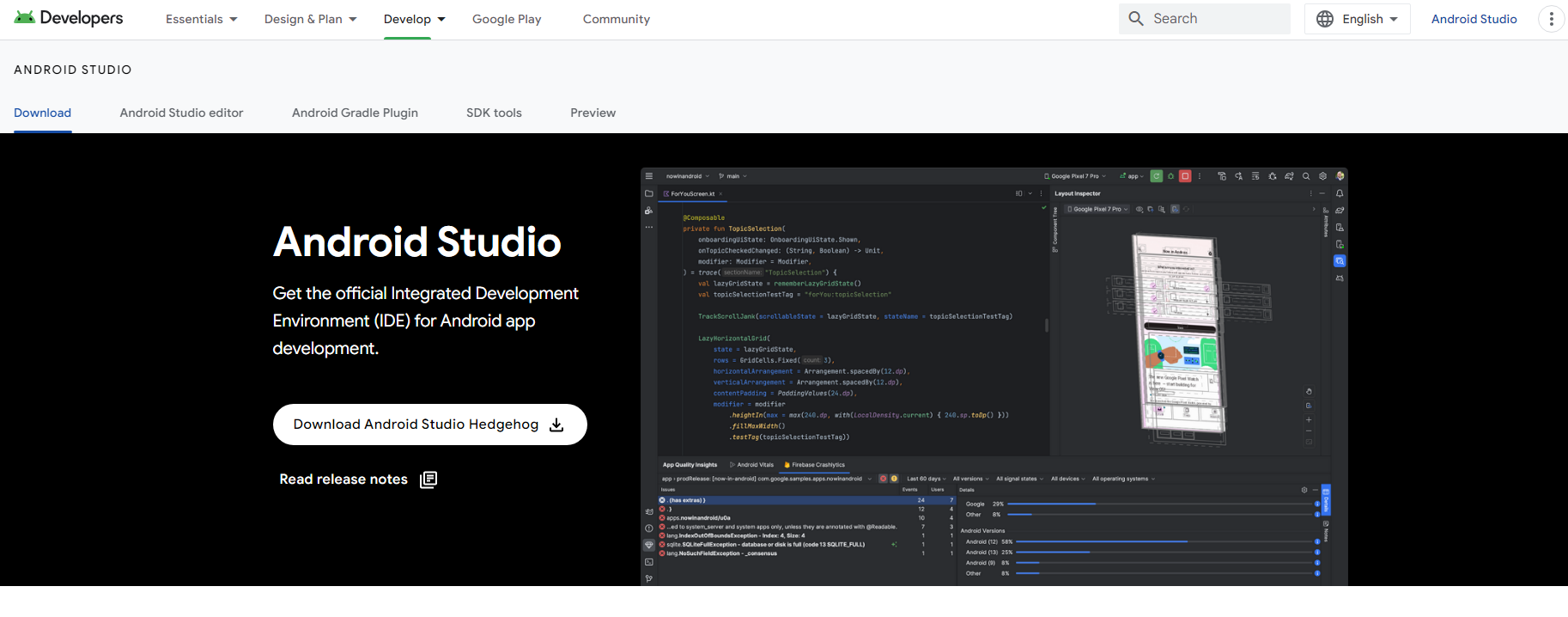Click the search magnifier icon
The width and height of the screenshot is (1568, 617).
coord(1136,19)
